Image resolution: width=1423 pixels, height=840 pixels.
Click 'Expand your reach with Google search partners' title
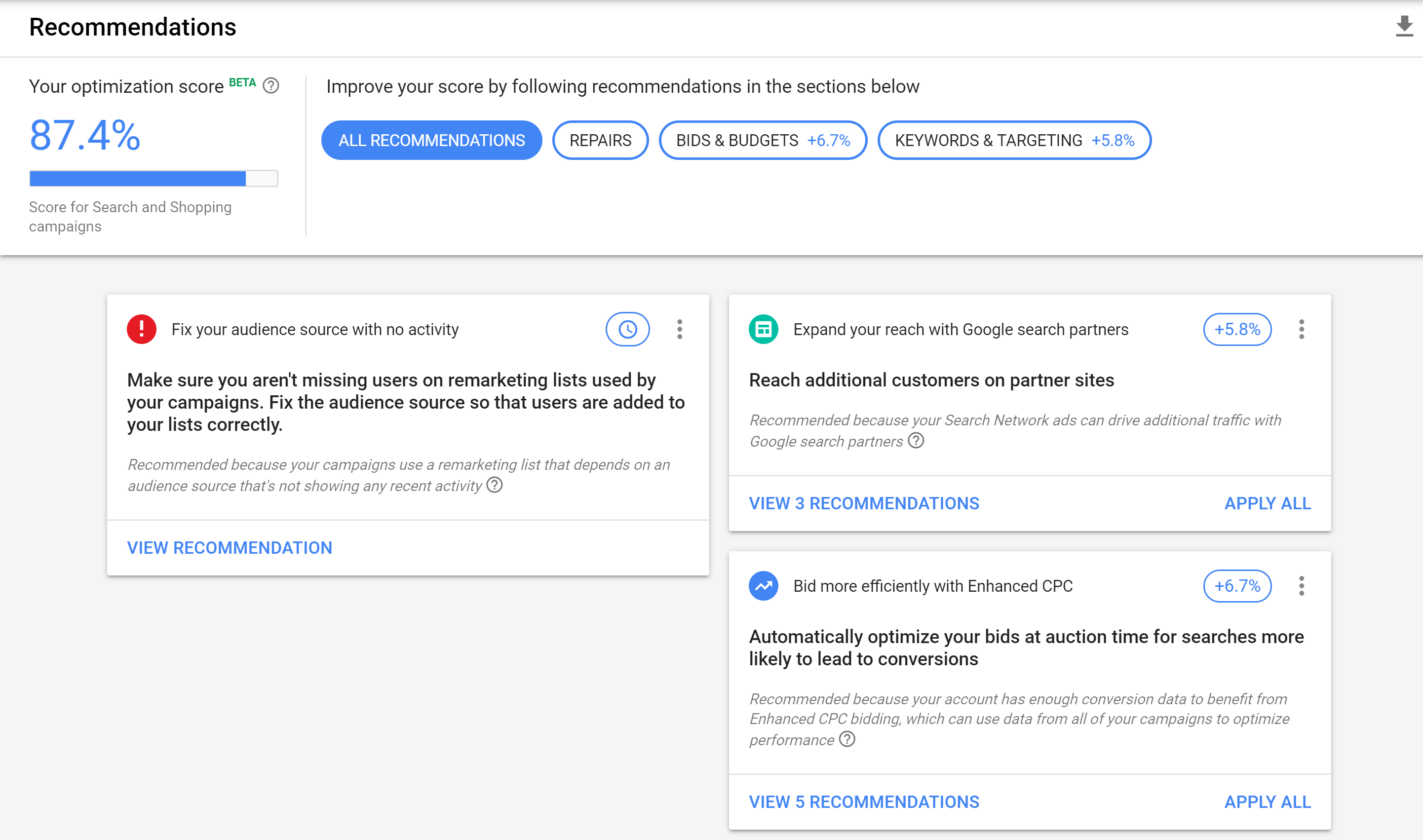pyautogui.click(x=961, y=329)
